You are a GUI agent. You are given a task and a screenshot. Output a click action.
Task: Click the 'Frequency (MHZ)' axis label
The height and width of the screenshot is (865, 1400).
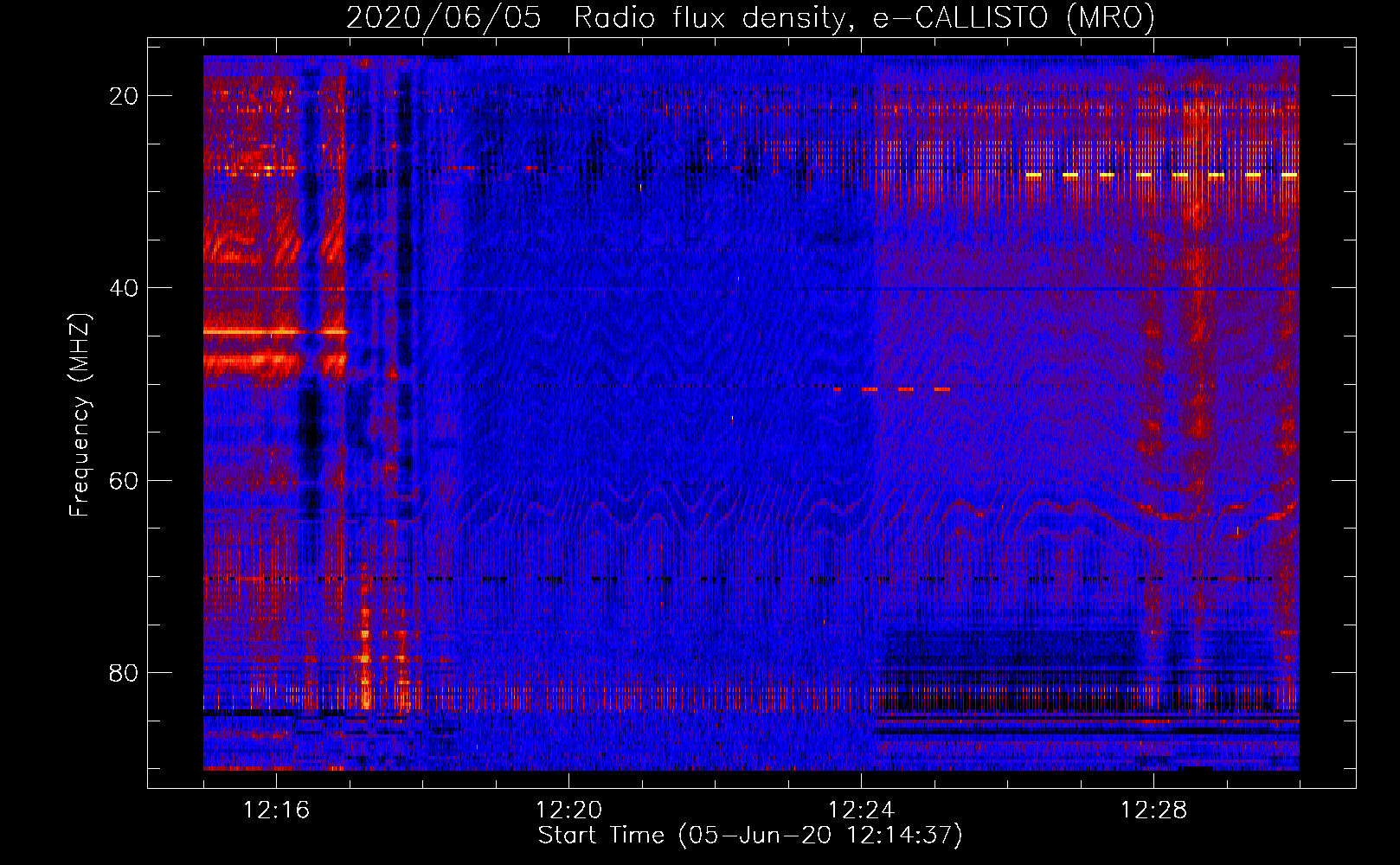click(x=80, y=415)
